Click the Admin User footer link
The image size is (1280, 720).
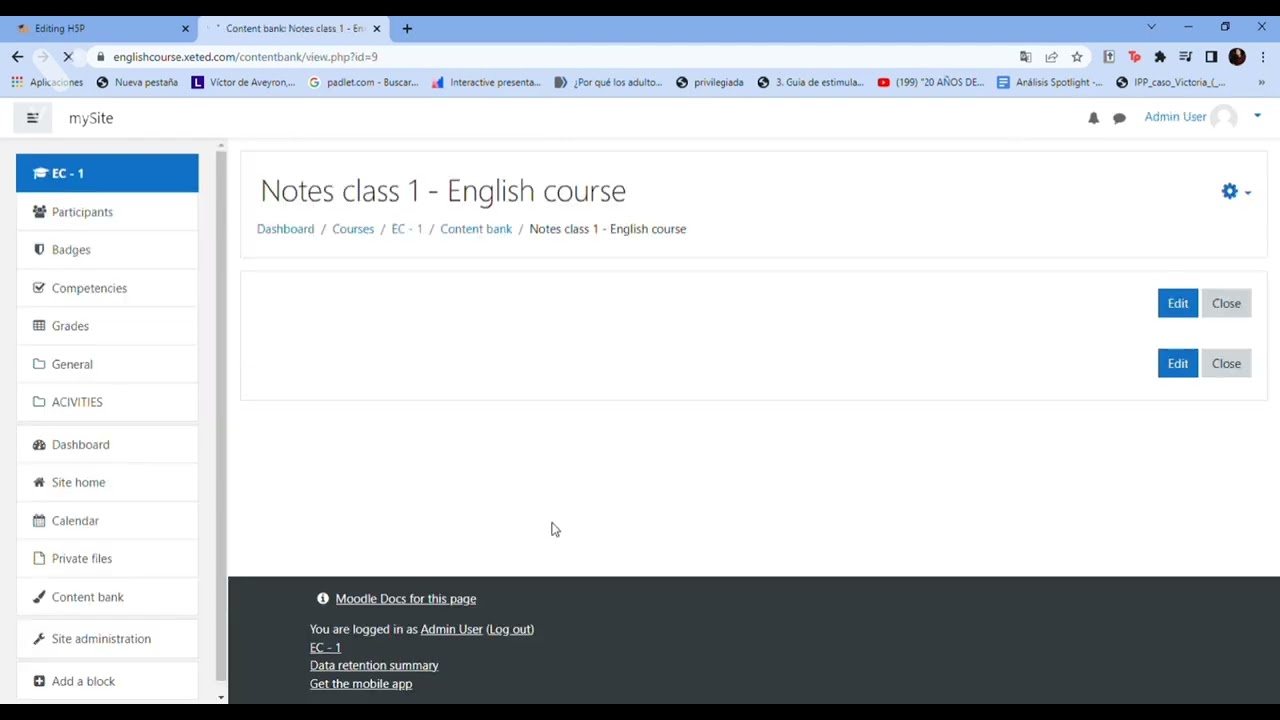click(x=451, y=629)
